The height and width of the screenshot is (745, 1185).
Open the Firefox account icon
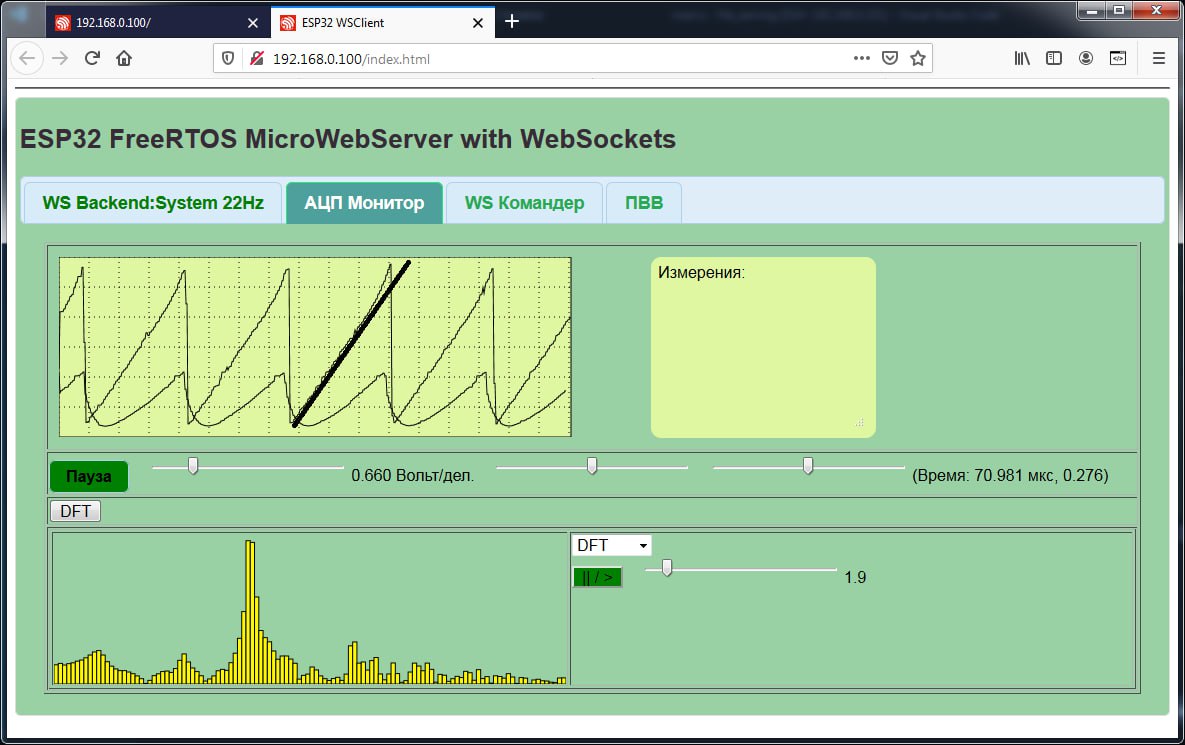tap(1086, 58)
